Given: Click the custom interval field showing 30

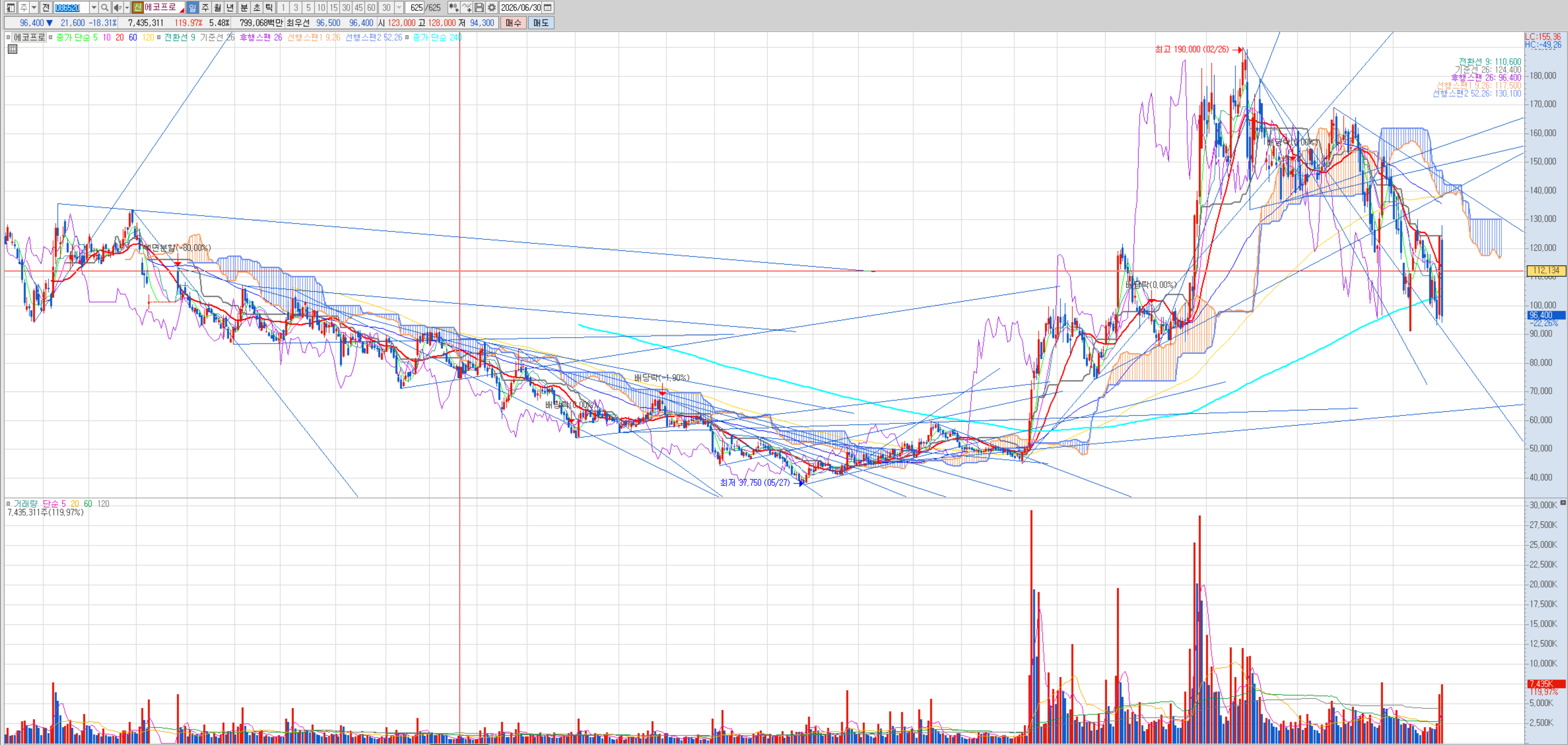Looking at the screenshot, I should coord(386,8).
